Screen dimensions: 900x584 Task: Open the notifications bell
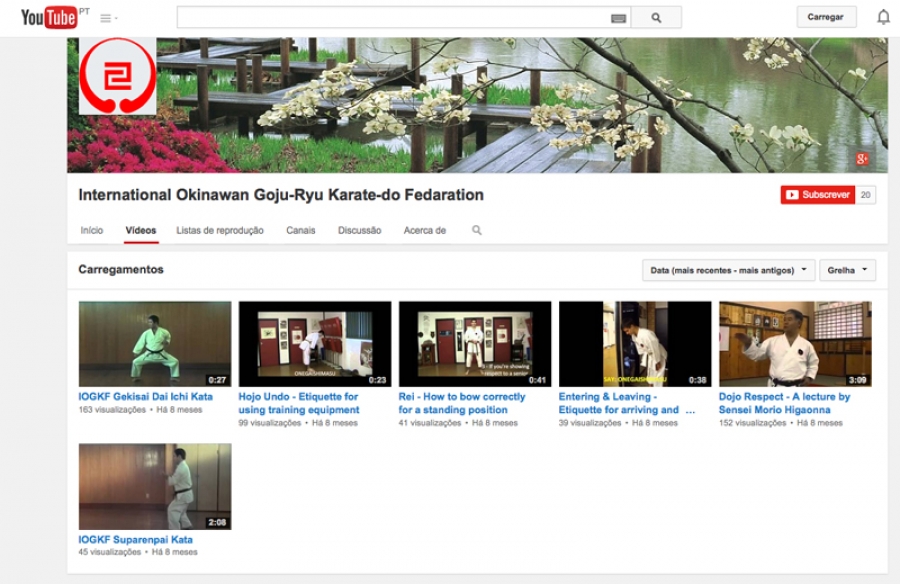[883, 17]
